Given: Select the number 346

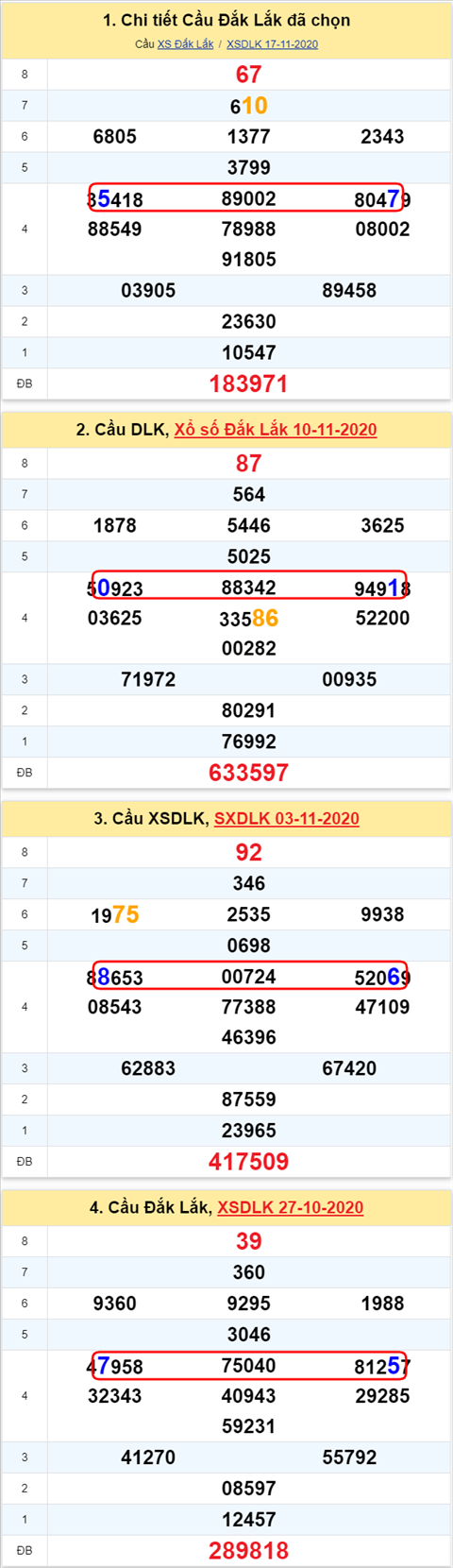Looking at the screenshot, I should pyautogui.click(x=249, y=884).
